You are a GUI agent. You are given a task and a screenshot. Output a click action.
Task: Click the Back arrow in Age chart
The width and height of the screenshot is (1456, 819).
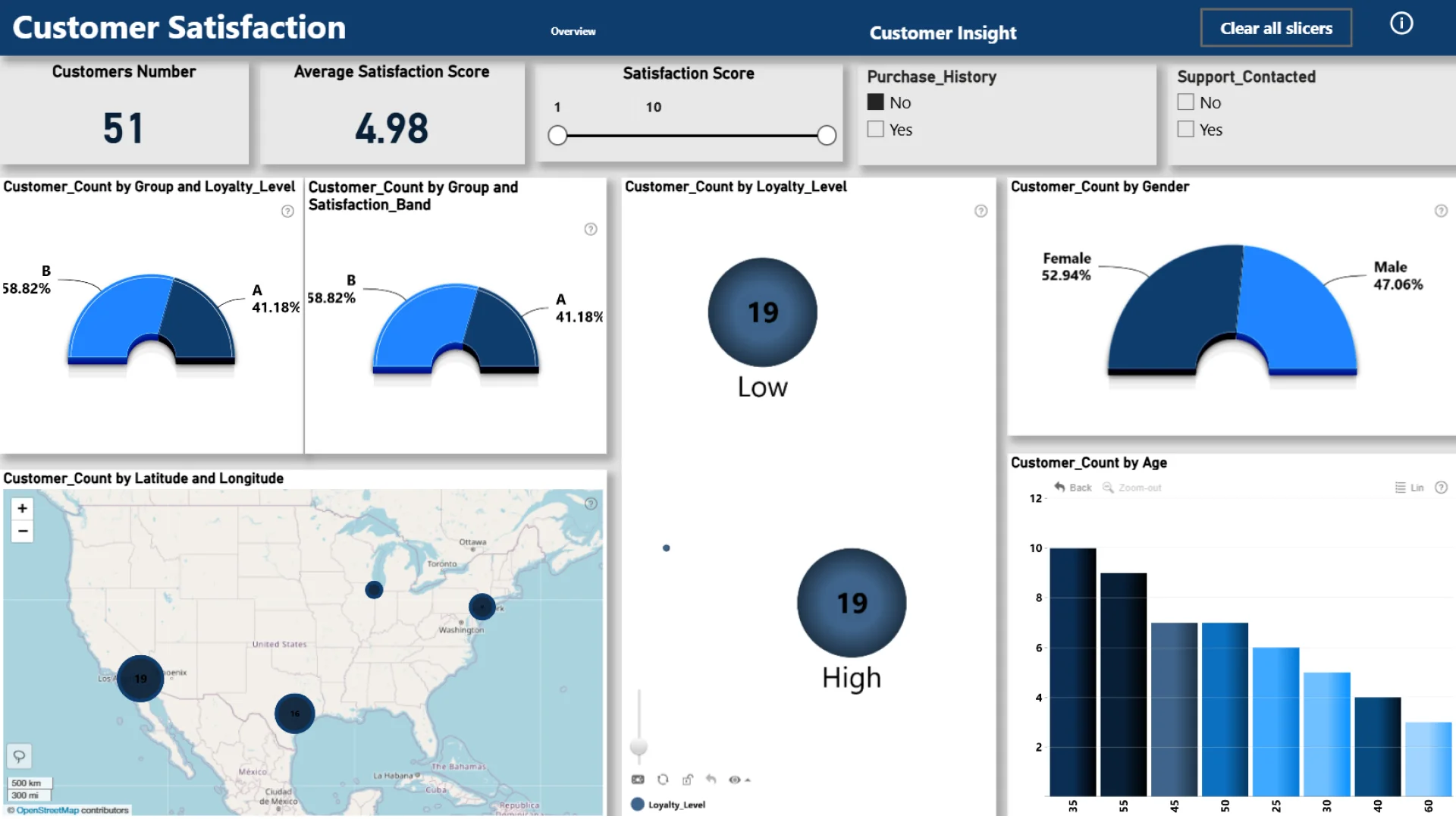coord(1059,487)
